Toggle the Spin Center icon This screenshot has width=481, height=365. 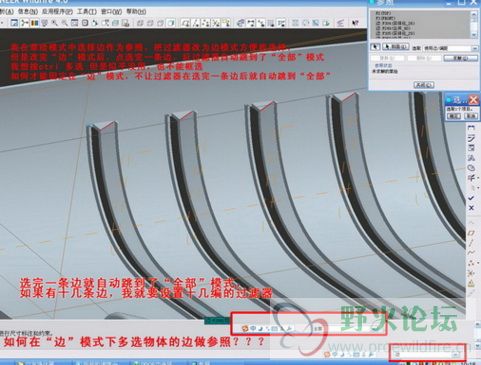coord(25,23)
